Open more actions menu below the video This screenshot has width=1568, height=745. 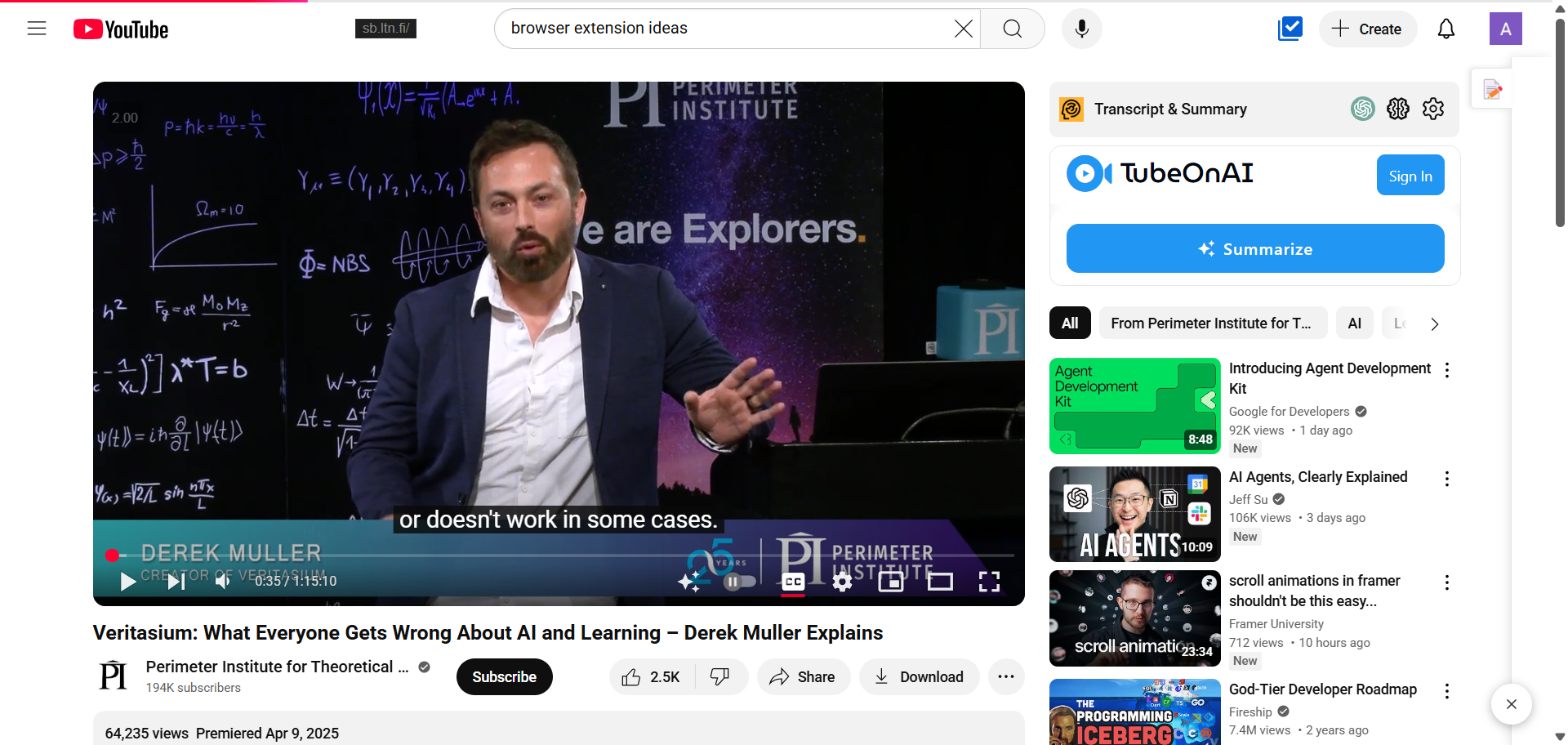tap(1006, 677)
